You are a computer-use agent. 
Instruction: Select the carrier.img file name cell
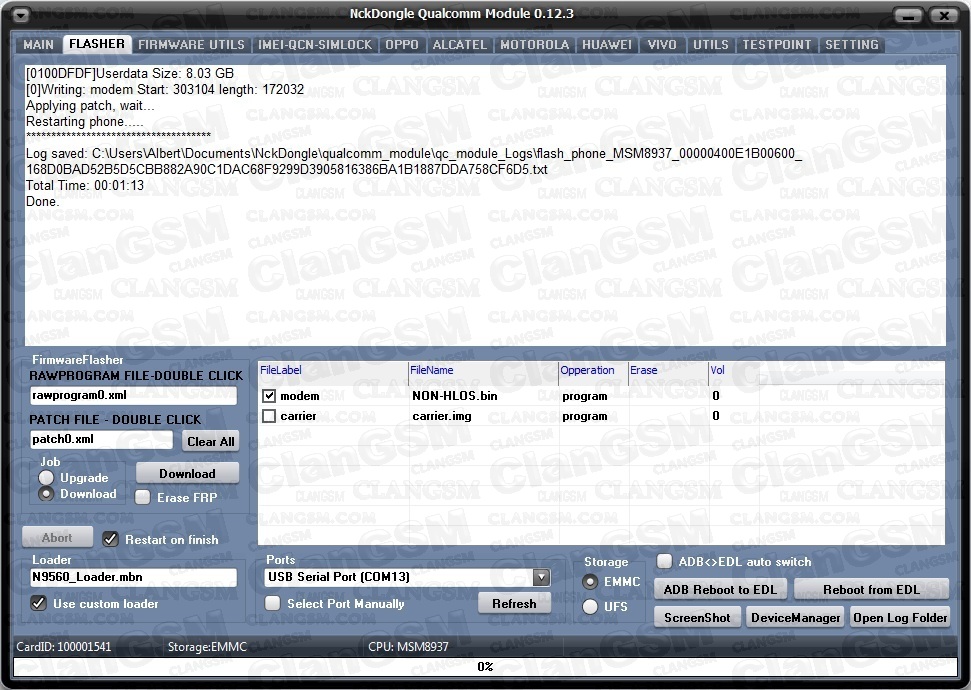(442, 416)
